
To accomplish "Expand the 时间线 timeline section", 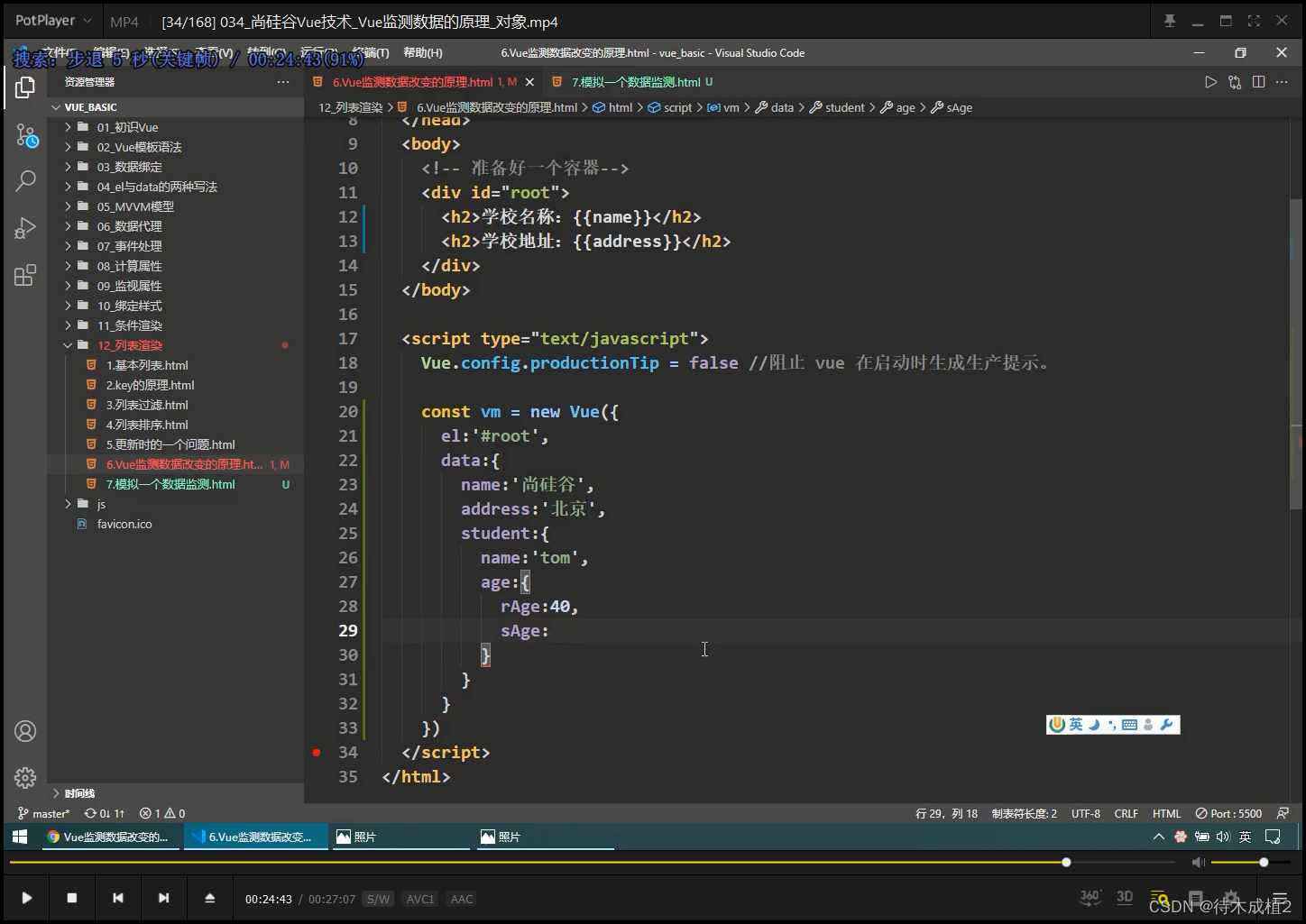I will pos(176,793).
